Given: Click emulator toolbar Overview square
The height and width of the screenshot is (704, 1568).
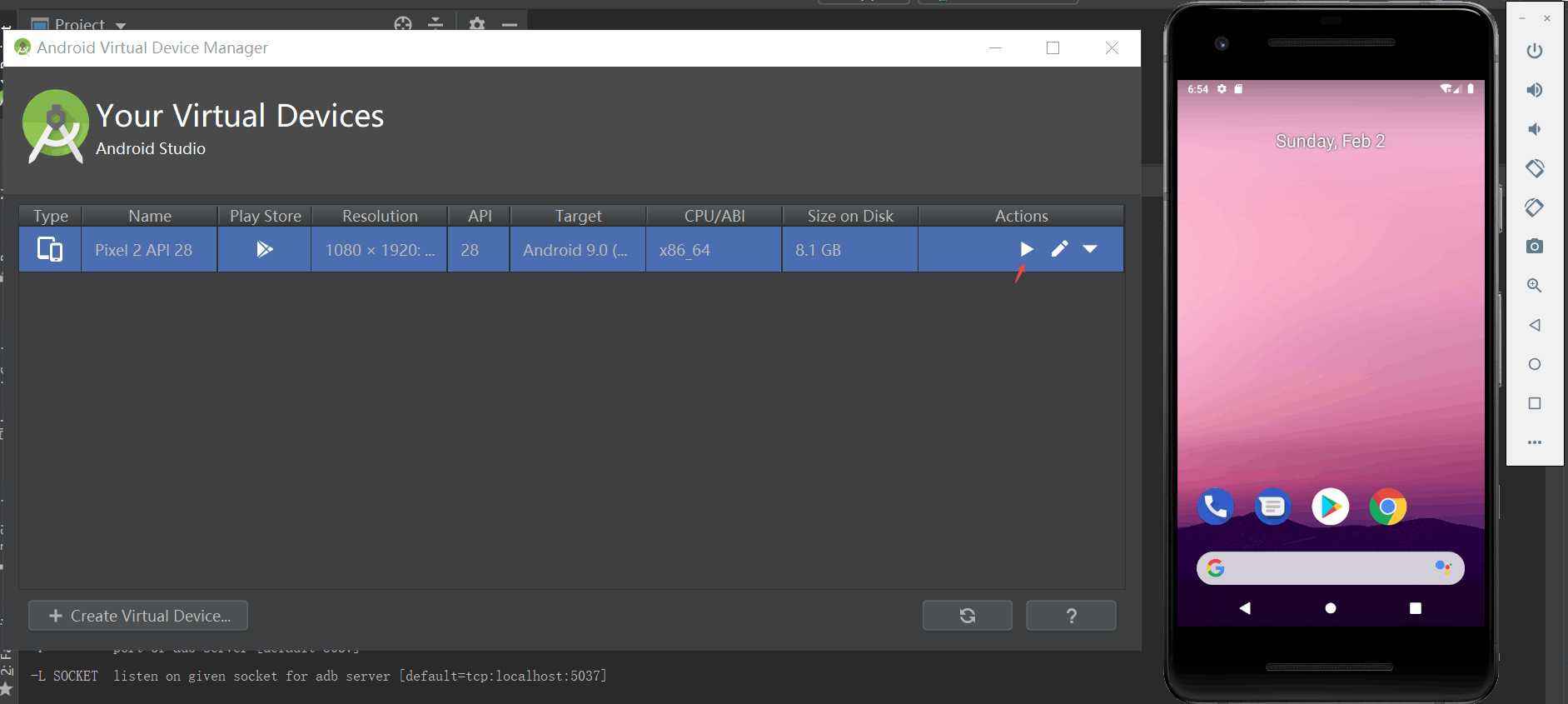Looking at the screenshot, I should (x=1535, y=403).
